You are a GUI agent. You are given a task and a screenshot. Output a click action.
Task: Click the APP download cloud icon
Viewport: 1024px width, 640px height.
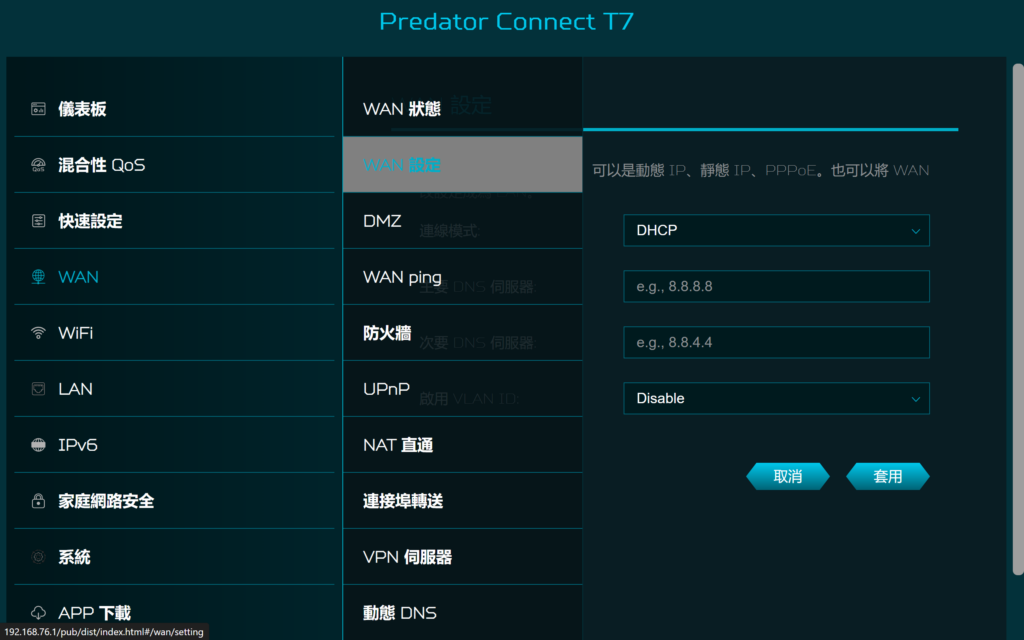39,613
